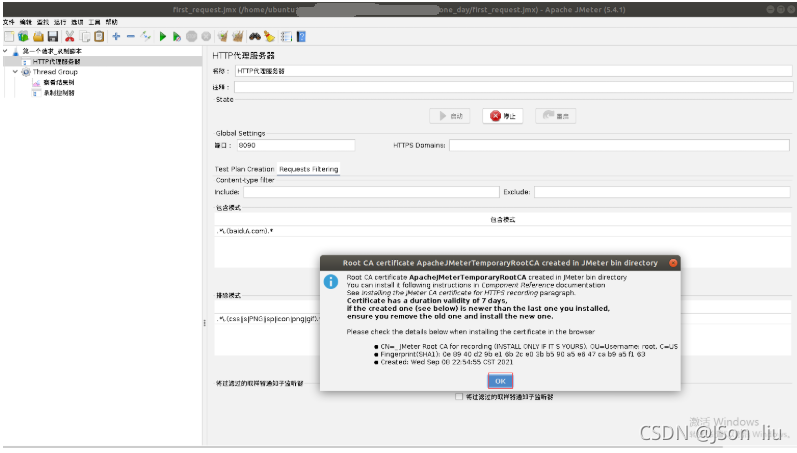Open the Function Helper list icon
The height and width of the screenshot is (453, 797).
(287, 37)
